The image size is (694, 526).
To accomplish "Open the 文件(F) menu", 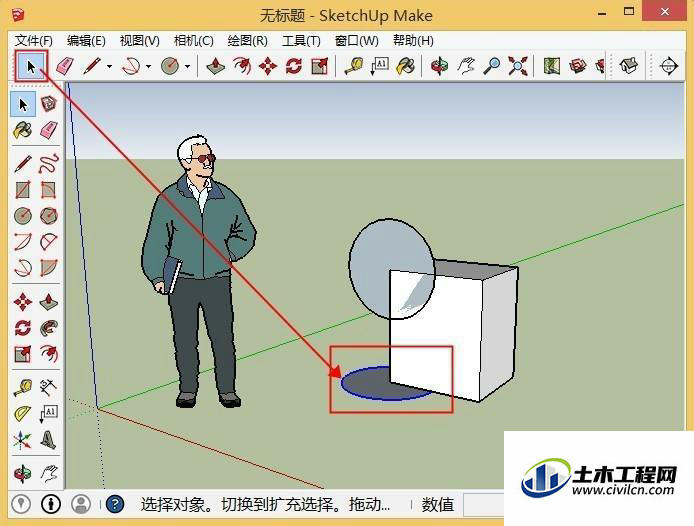I will 34,41.
